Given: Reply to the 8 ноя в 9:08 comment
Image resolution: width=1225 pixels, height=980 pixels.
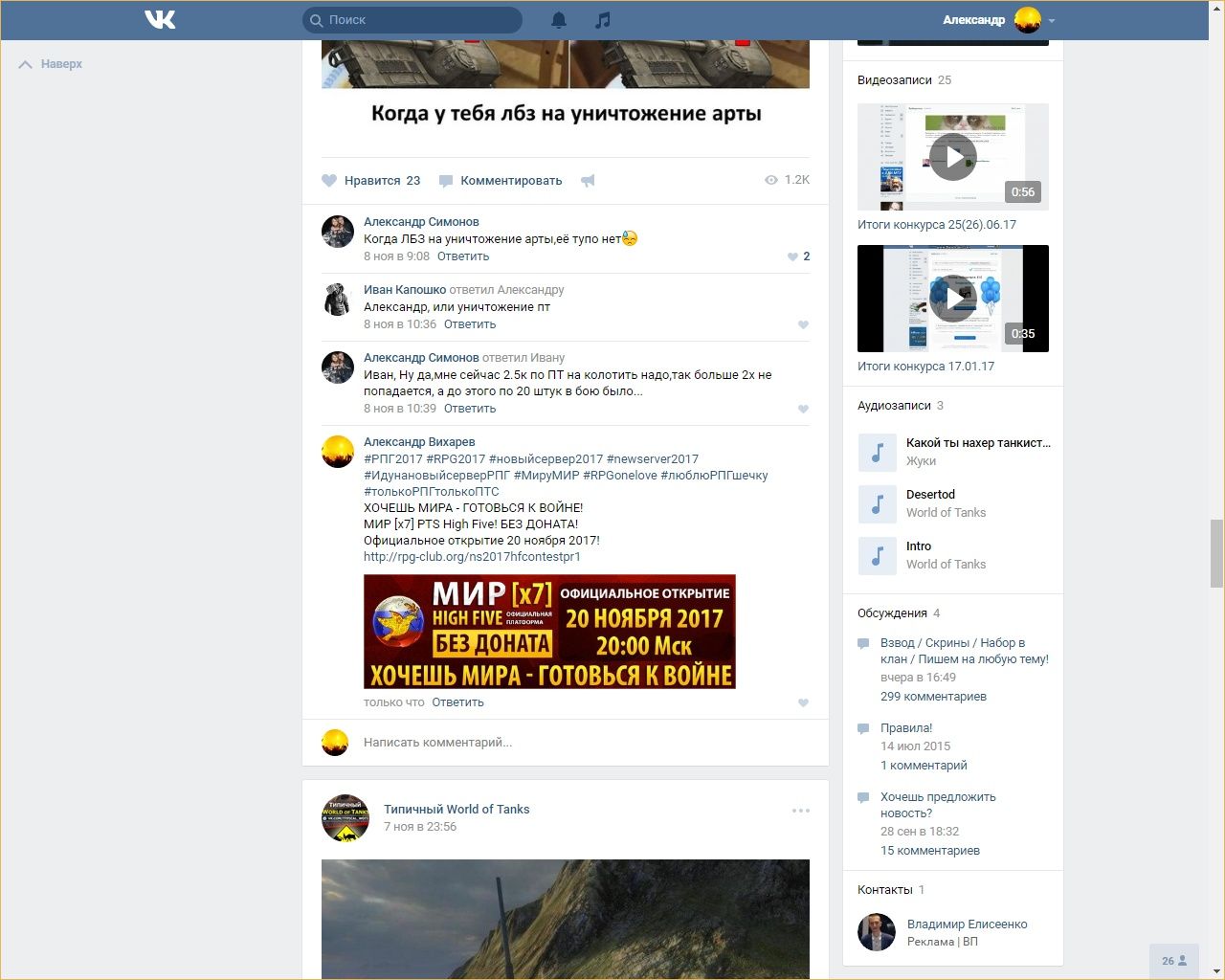Looking at the screenshot, I should pyautogui.click(x=463, y=256).
